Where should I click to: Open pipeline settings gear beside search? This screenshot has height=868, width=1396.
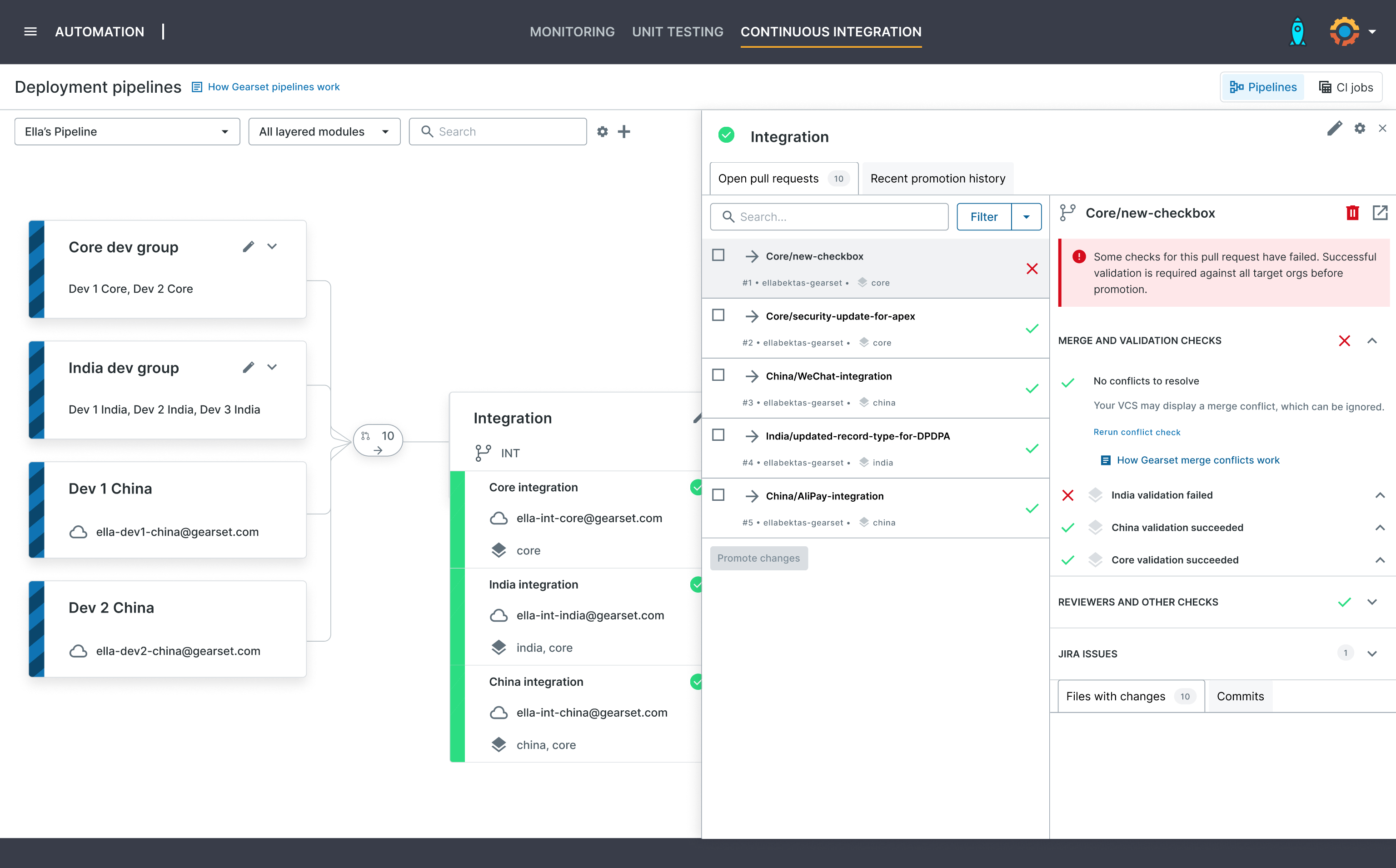coord(602,131)
